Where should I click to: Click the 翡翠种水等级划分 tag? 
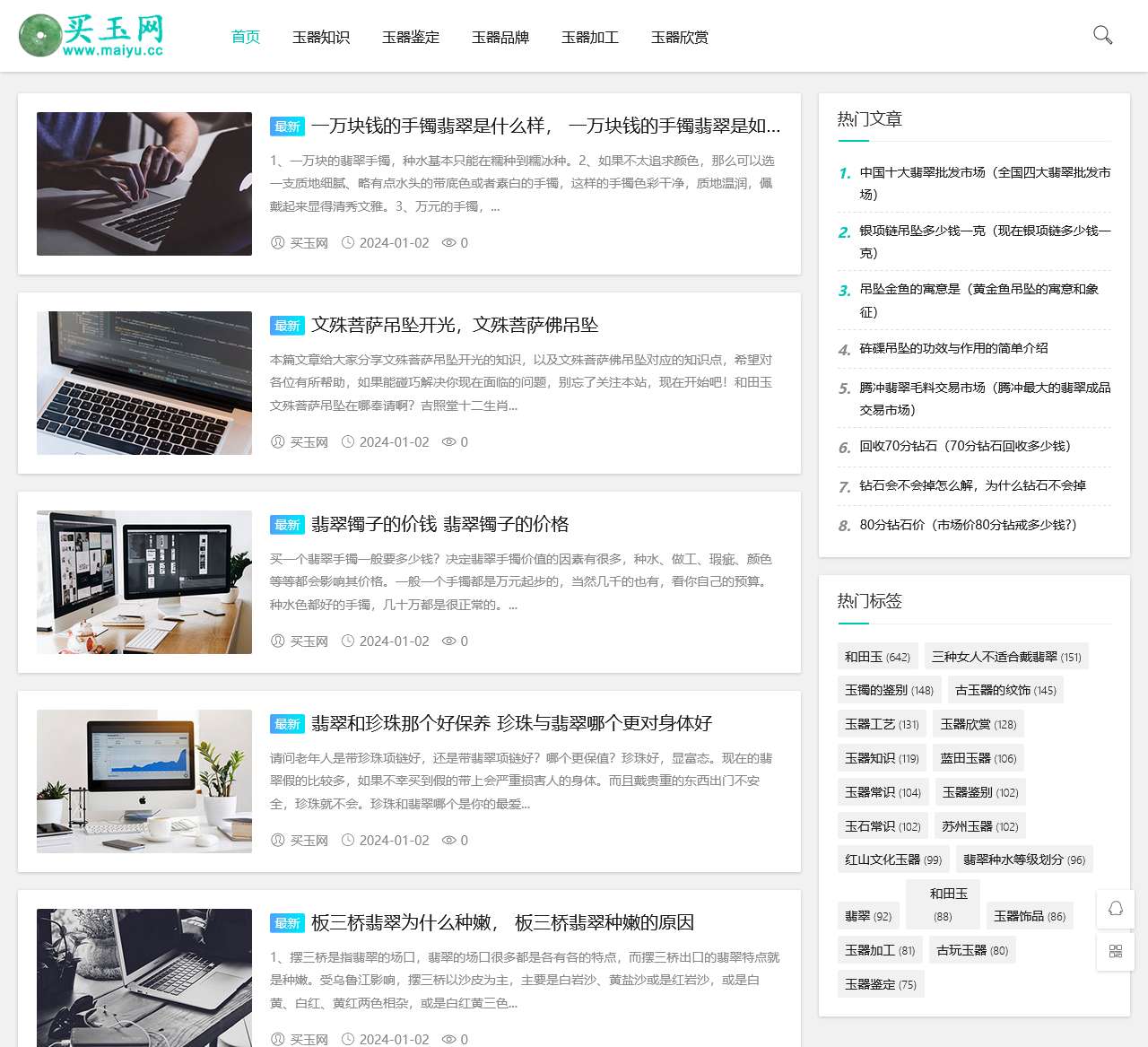point(1023,859)
